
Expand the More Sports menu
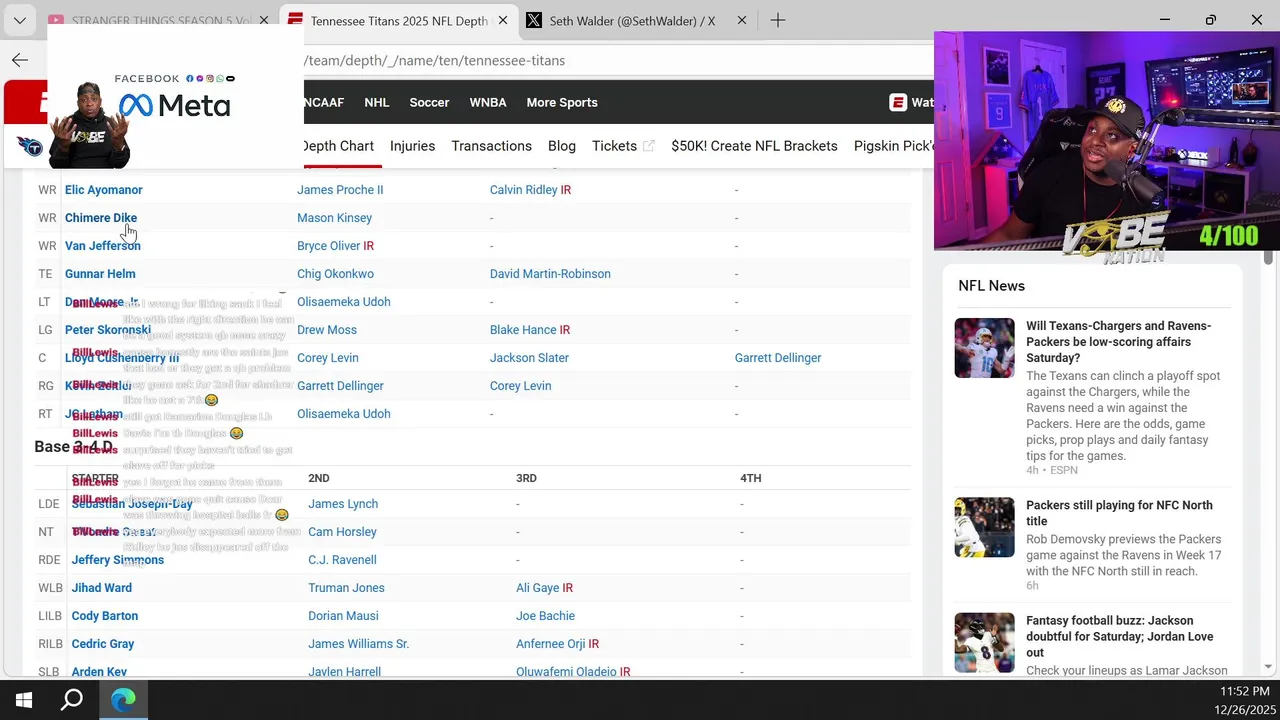click(562, 102)
